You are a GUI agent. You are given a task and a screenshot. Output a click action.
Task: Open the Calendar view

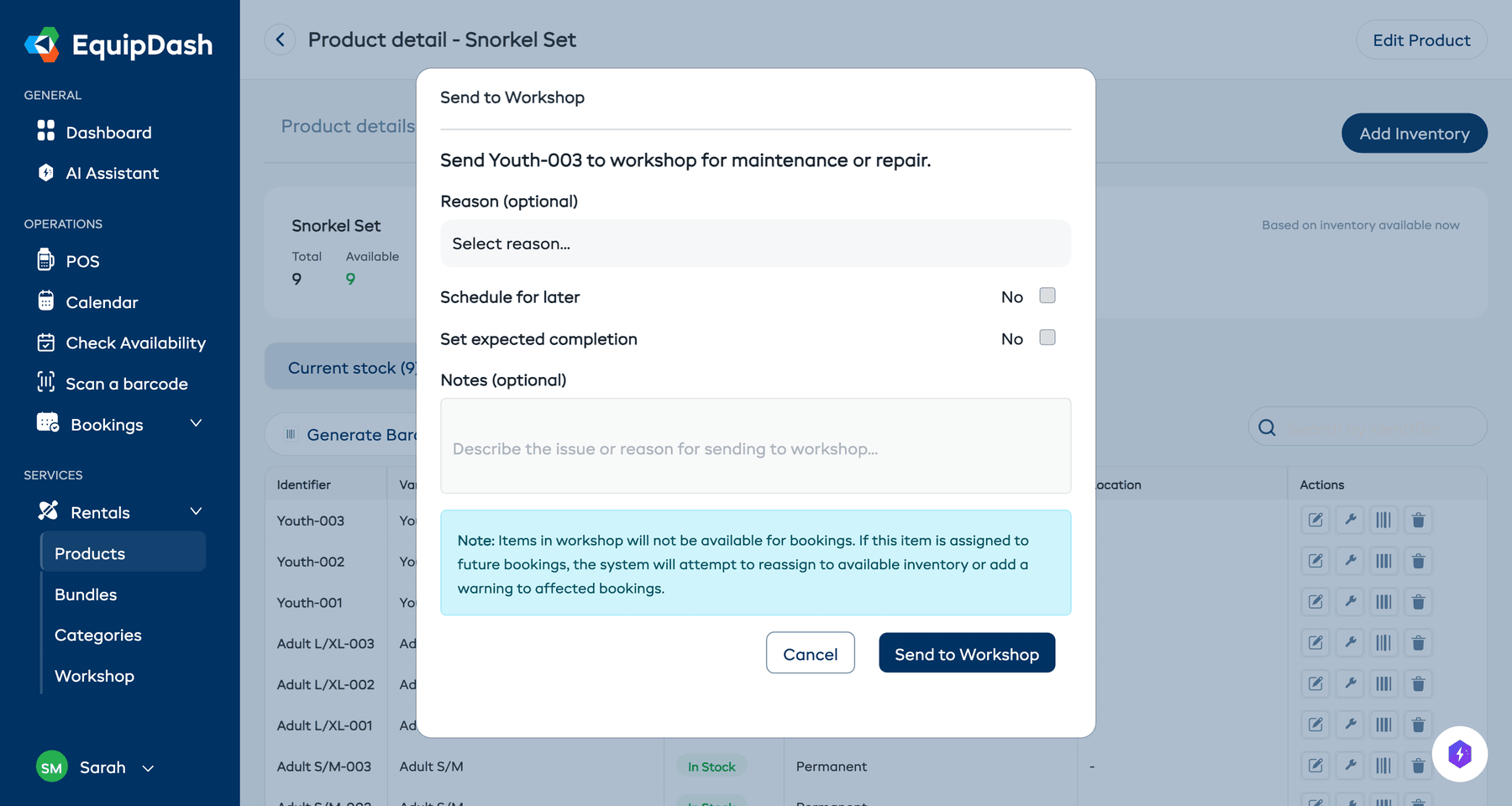(x=101, y=301)
